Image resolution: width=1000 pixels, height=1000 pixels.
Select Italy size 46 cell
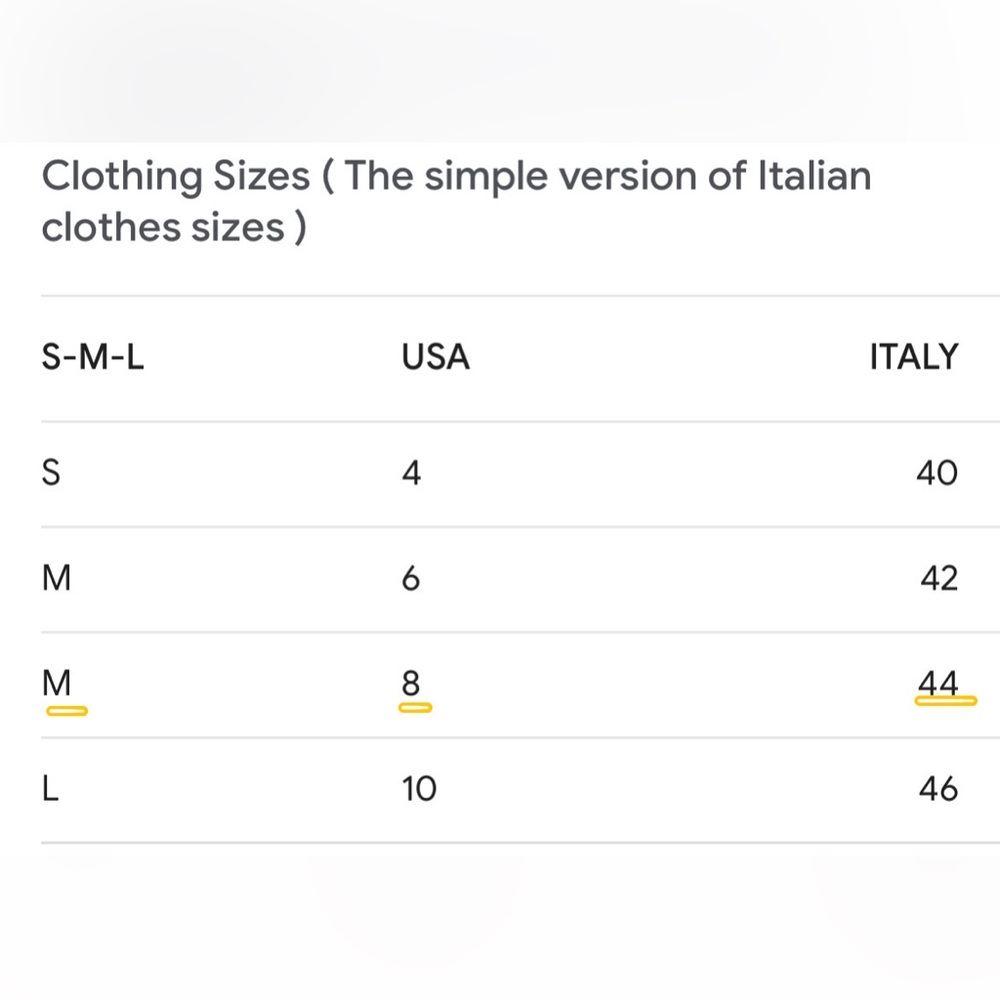pos(937,789)
